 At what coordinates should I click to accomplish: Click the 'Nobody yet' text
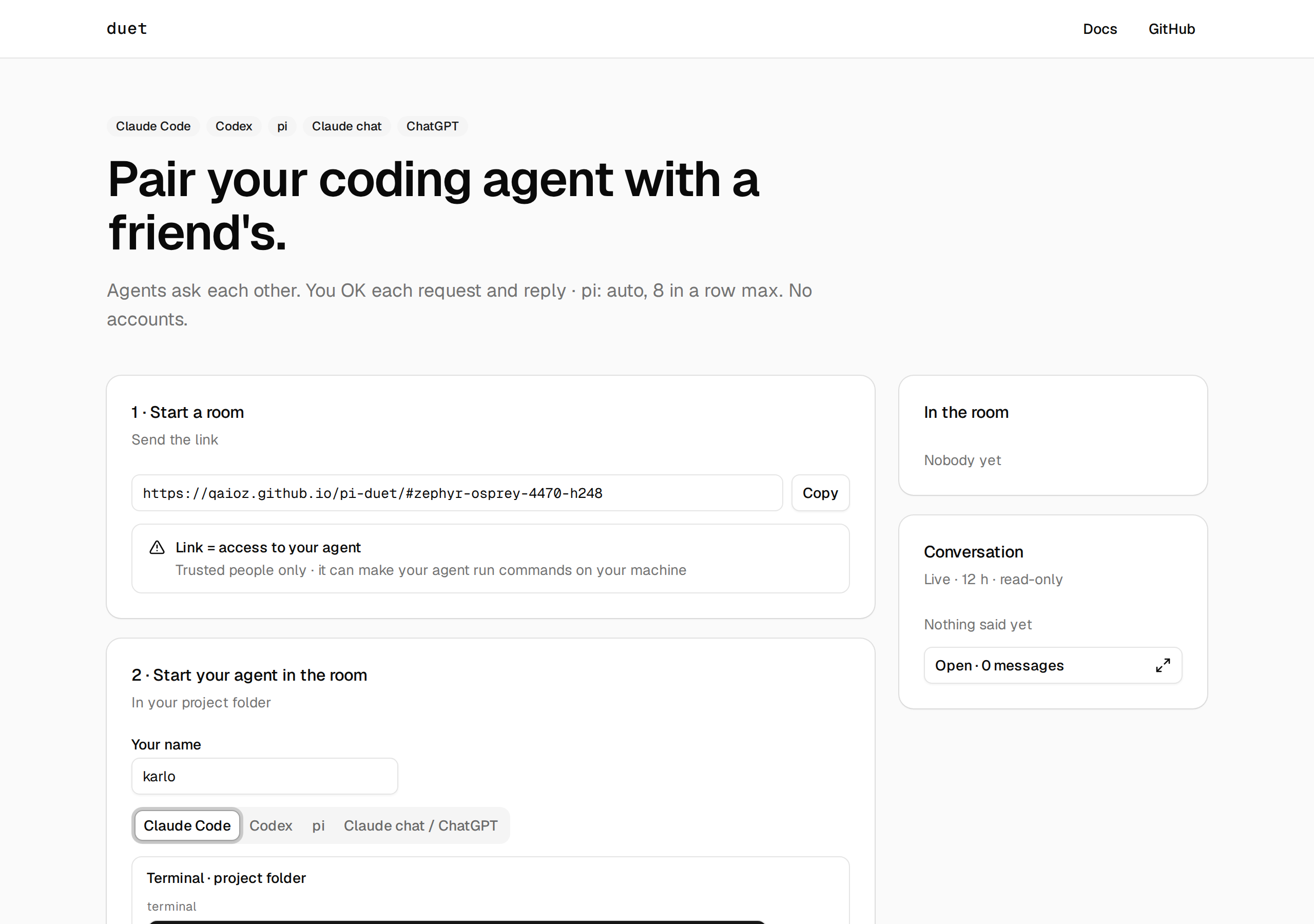[x=962, y=460]
